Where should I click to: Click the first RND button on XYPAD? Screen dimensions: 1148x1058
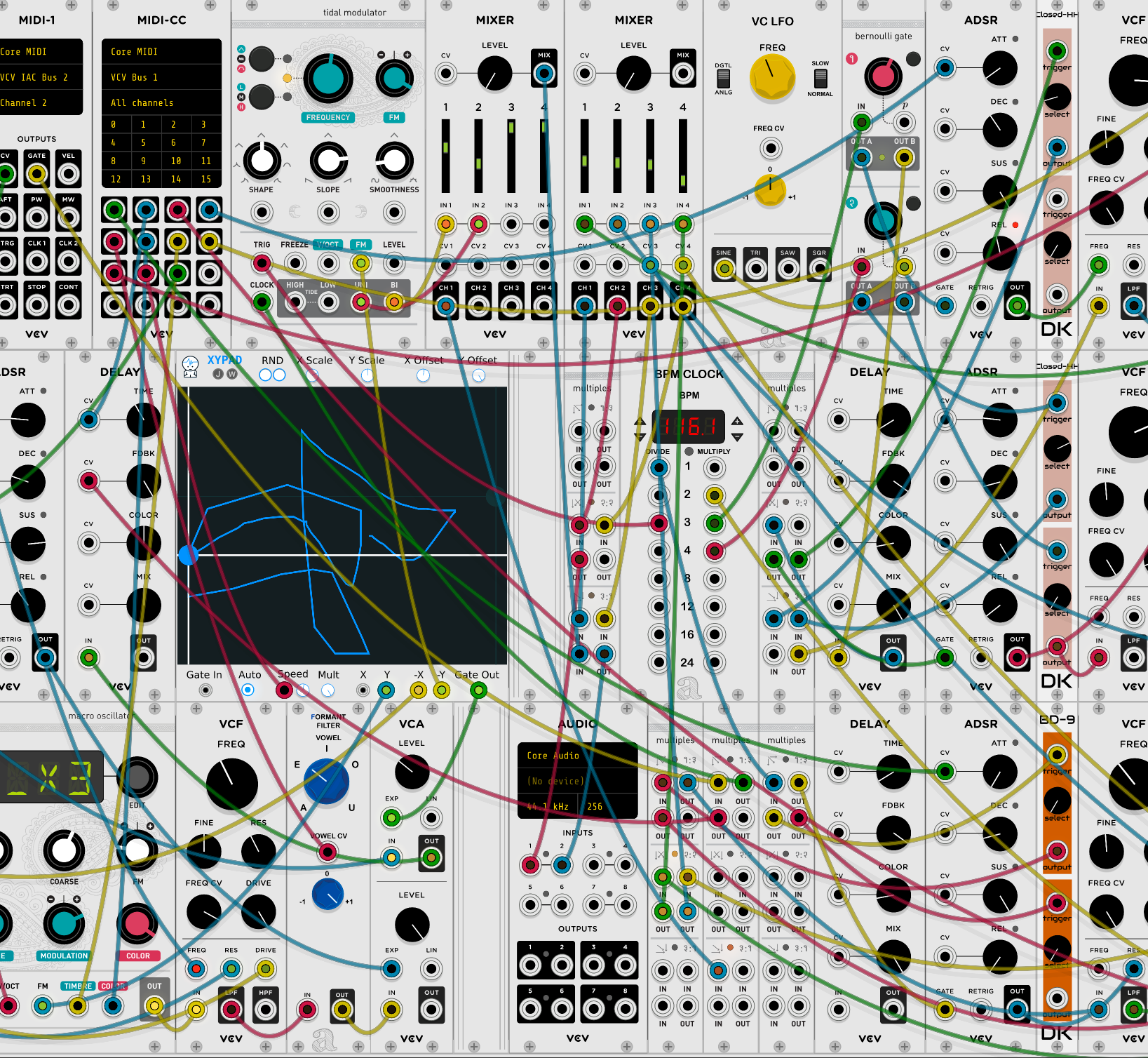coord(265,375)
